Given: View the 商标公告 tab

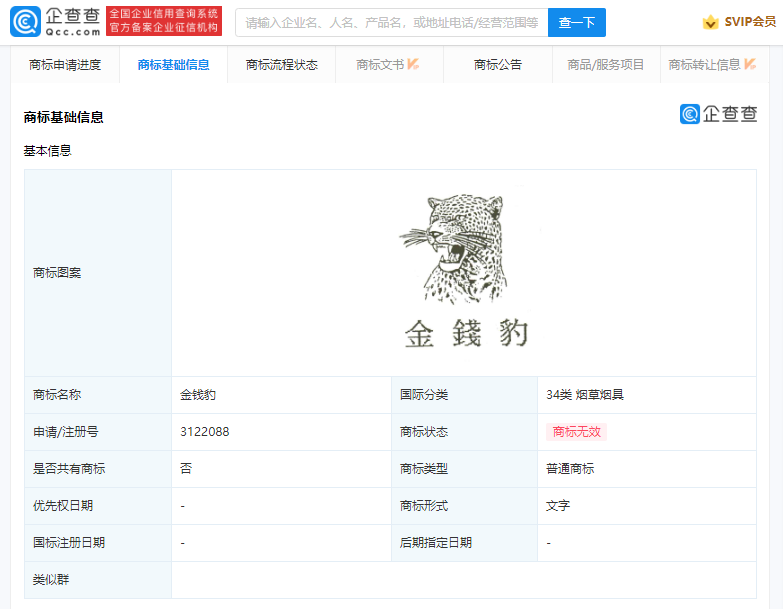Looking at the screenshot, I should [497, 65].
